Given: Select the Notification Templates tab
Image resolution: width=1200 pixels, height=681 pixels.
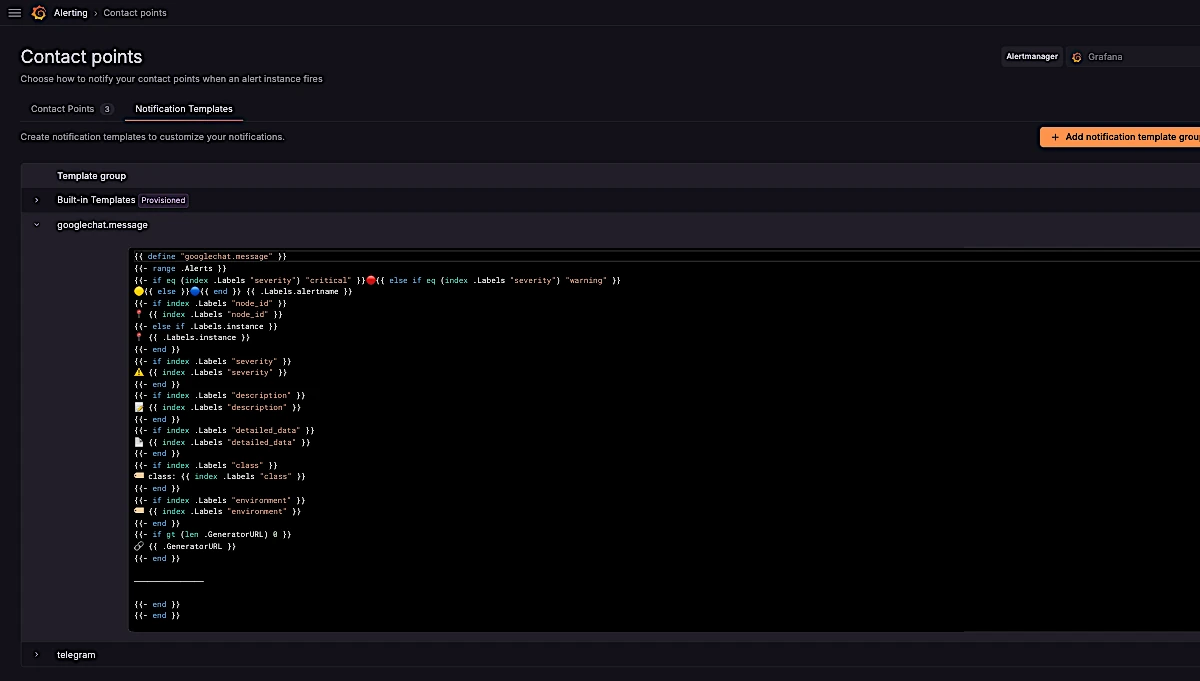Looking at the screenshot, I should click(184, 109).
